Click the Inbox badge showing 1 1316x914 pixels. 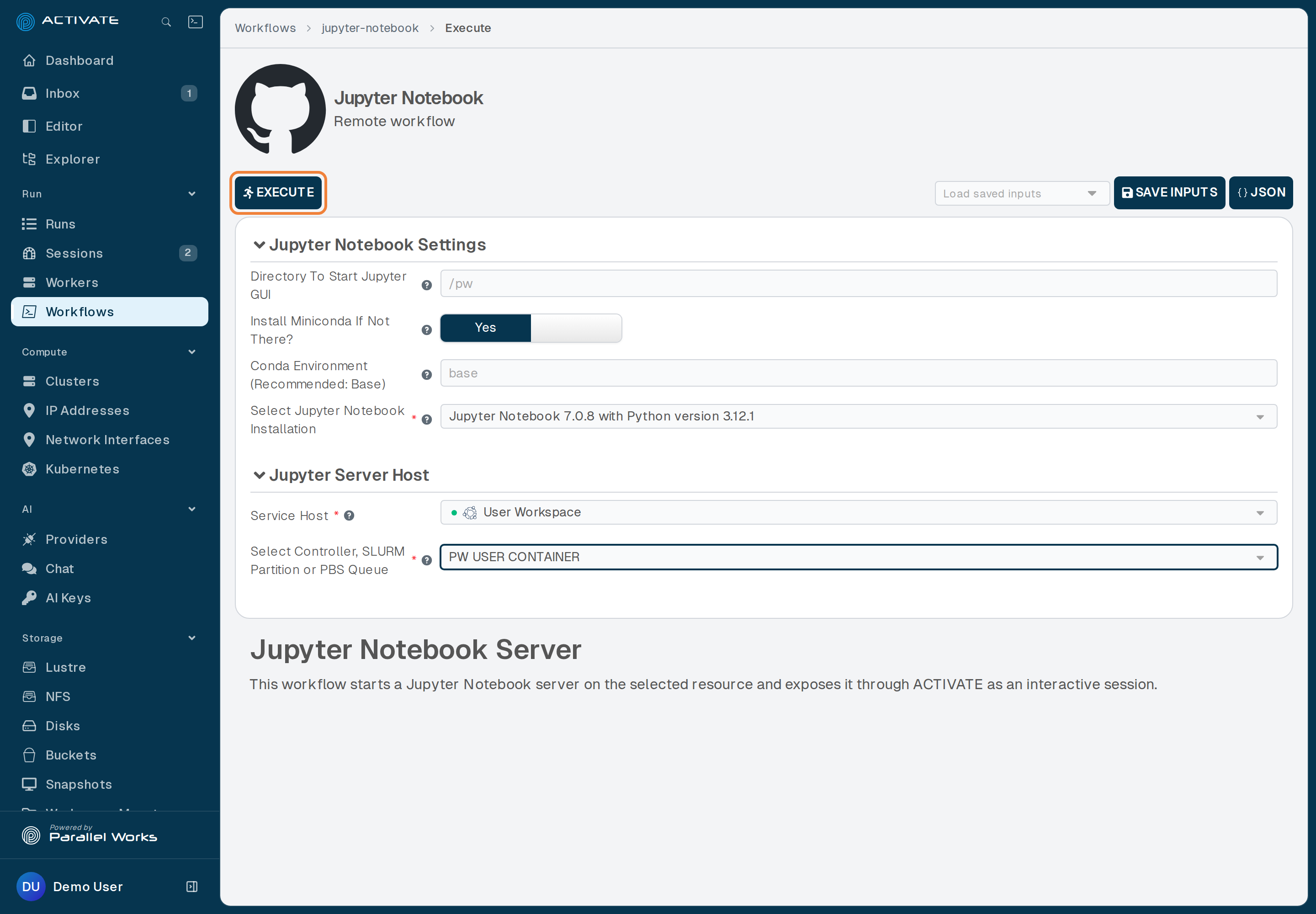189,93
